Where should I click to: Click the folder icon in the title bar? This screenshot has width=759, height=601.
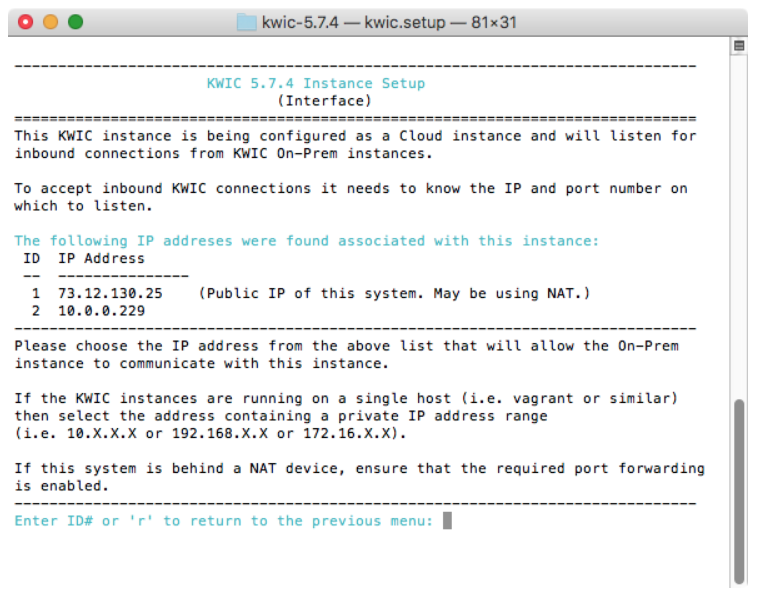(x=246, y=22)
